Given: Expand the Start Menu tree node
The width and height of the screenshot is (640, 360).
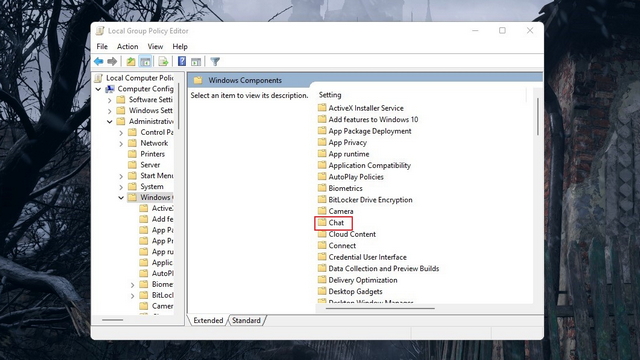Looking at the screenshot, I should 121,176.
